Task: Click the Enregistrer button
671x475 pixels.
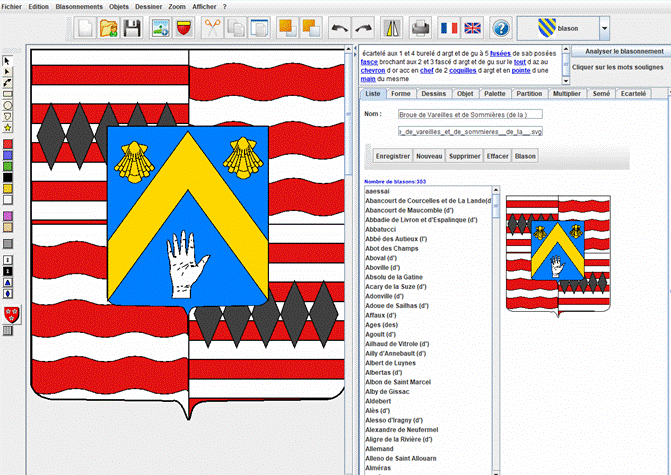Action: pos(392,156)
